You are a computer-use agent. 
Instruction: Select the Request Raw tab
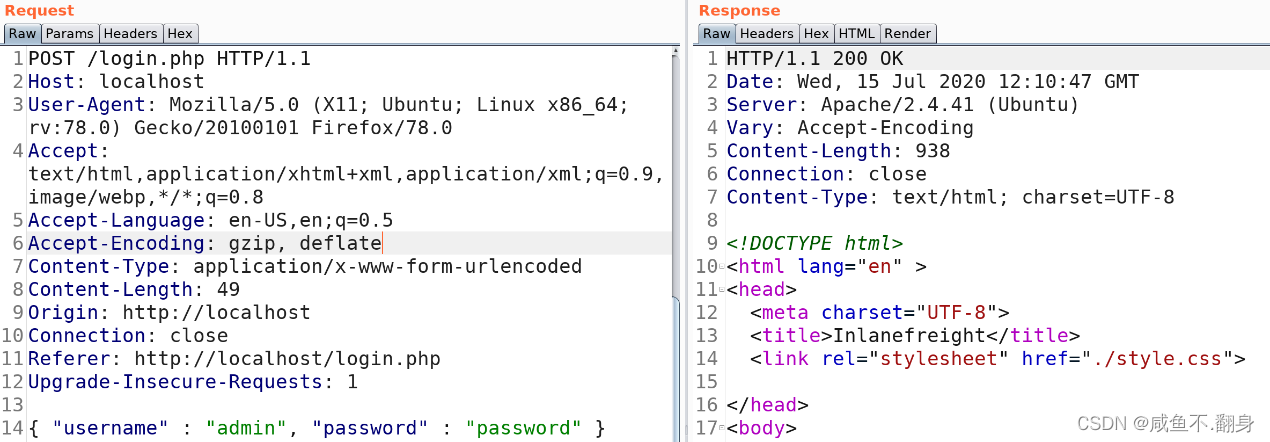[22, 33]
